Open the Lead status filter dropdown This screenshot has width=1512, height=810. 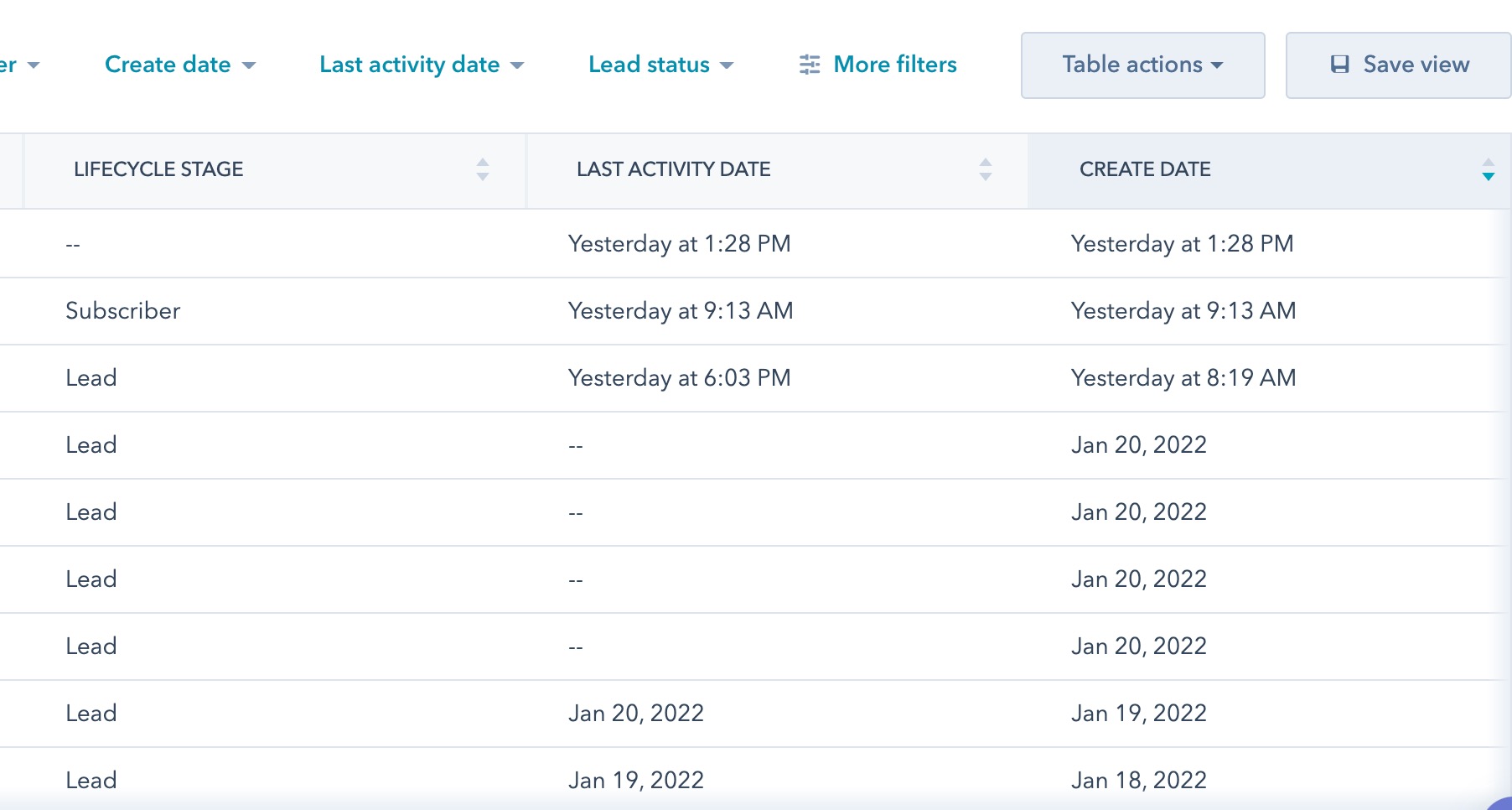660,65
